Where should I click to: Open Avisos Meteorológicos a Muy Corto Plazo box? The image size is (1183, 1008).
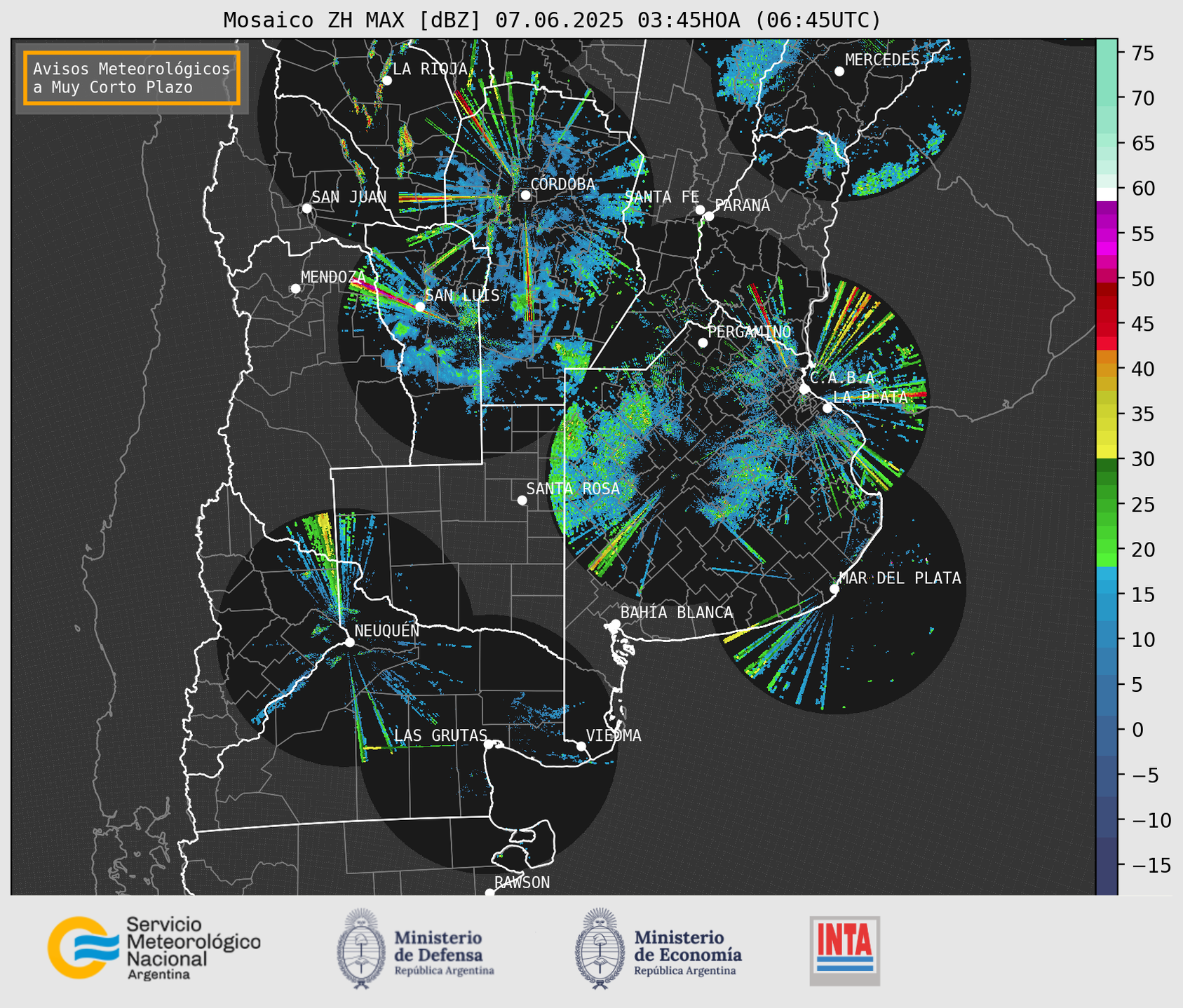[132, 78]
